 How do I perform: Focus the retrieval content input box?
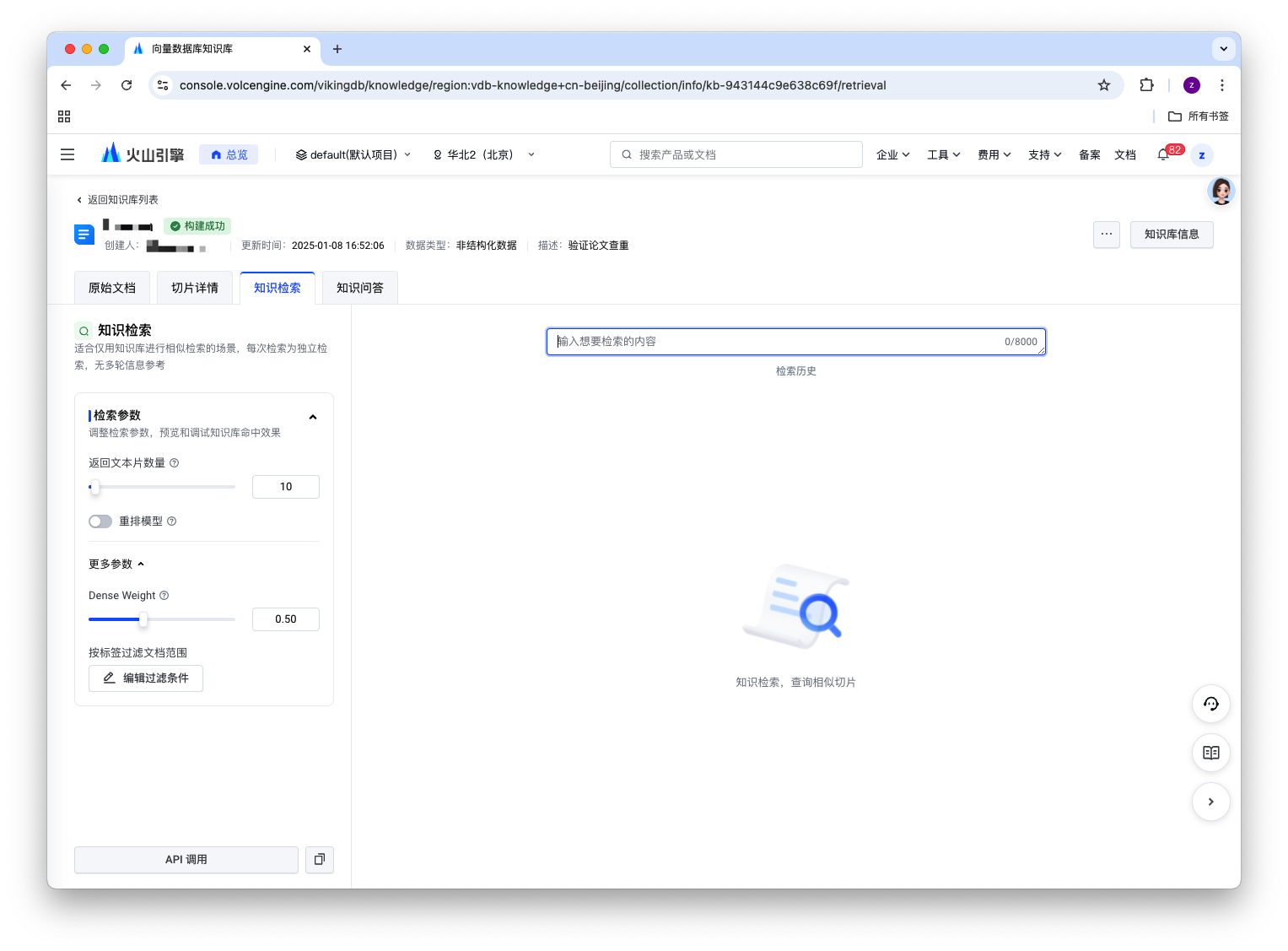pyautogui.click(x=796, y=342)
